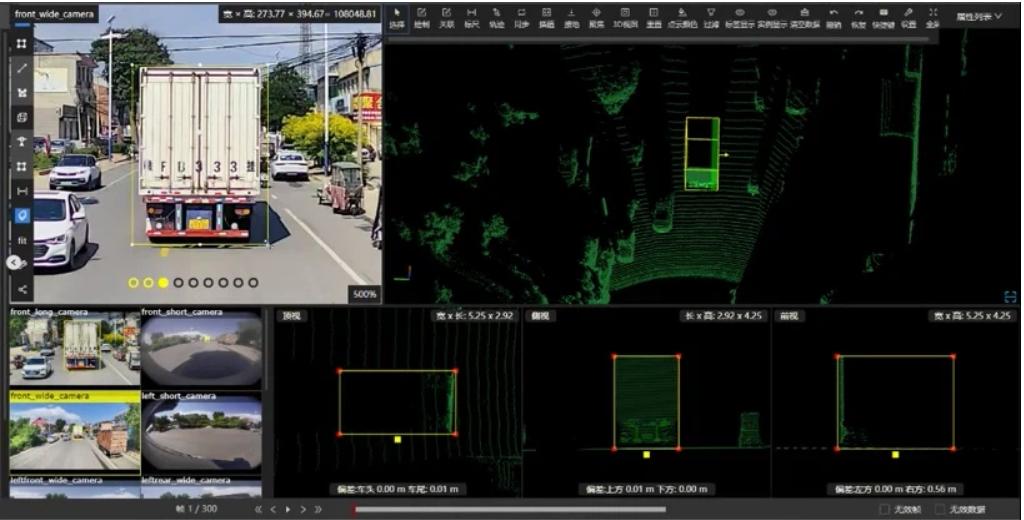Activate the 绘制 draw tool
Image resolution: width=1024 pixels, height=520 pixels.
(x=422, y=18)
